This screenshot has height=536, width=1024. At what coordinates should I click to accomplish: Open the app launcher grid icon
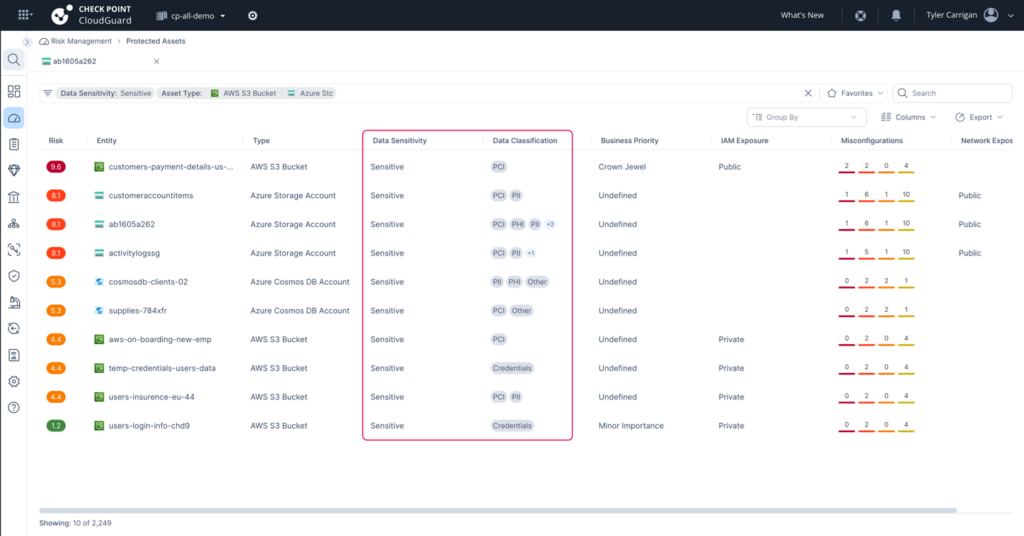(24, 16)
